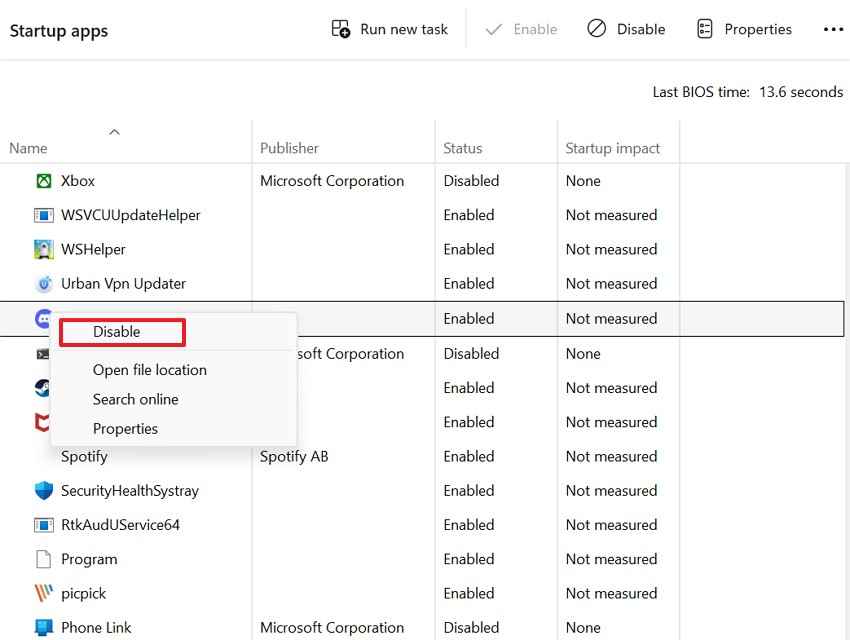Select the SecurityHealthSystray row name

pos(130,490)
